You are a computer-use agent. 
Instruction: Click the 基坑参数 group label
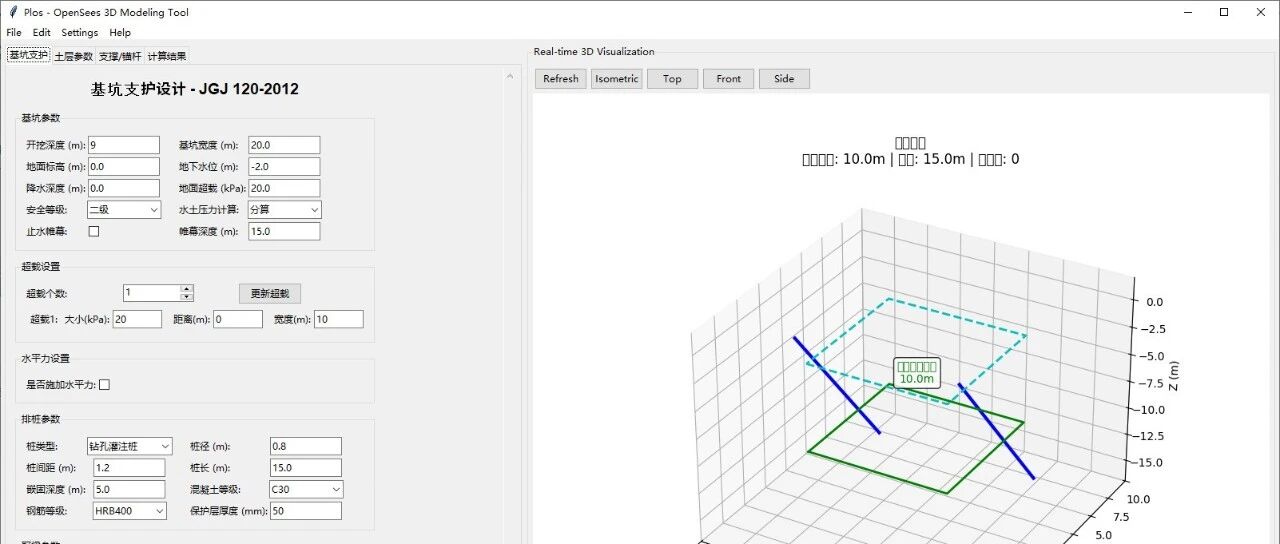point(40,118)
